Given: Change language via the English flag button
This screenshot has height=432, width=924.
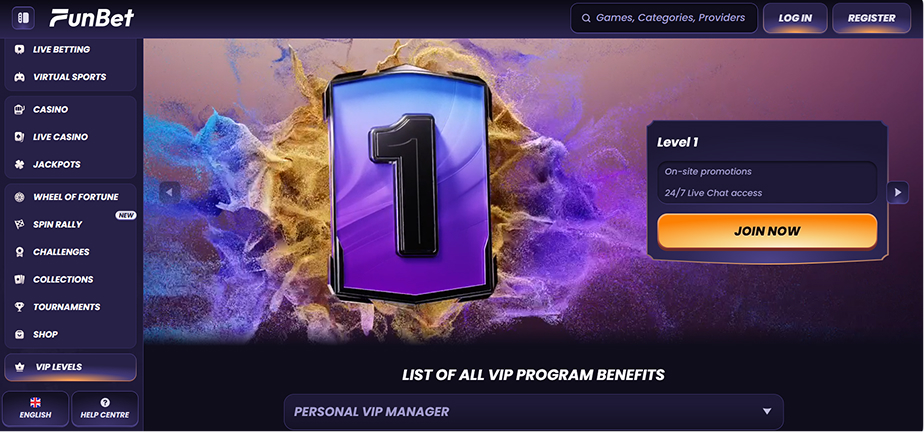Looking at the screenshot, I should coord(35,408).
